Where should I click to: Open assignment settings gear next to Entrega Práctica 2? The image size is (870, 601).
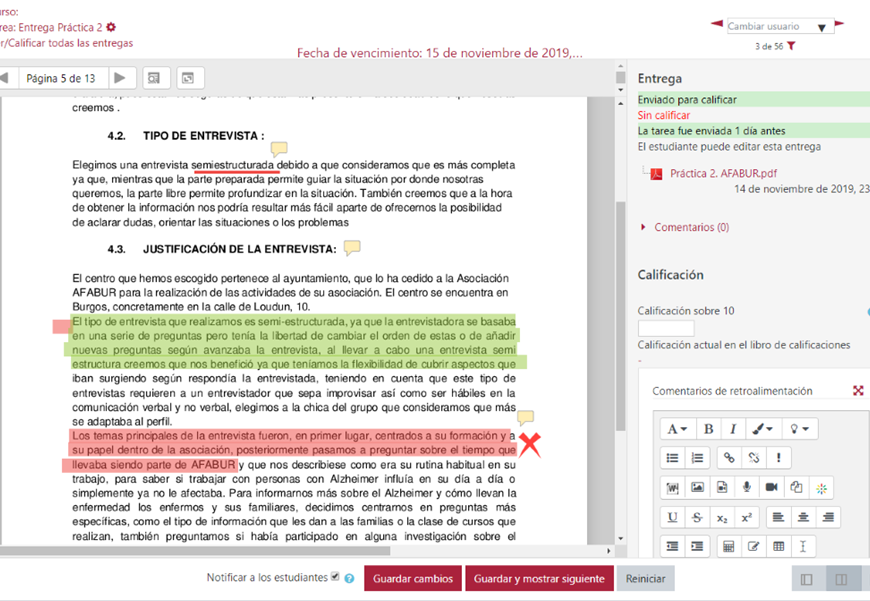(111, 27)
